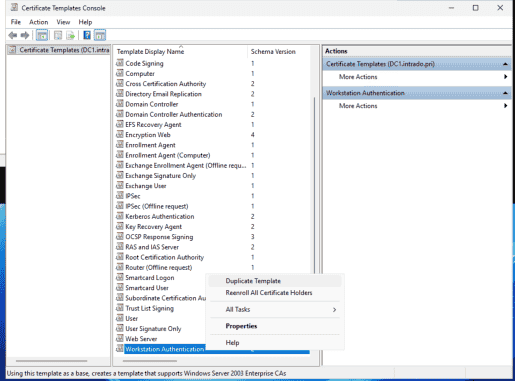Collapse the Workstation Authentication actions section
515x381 pixels.
(x=505, y=93)
